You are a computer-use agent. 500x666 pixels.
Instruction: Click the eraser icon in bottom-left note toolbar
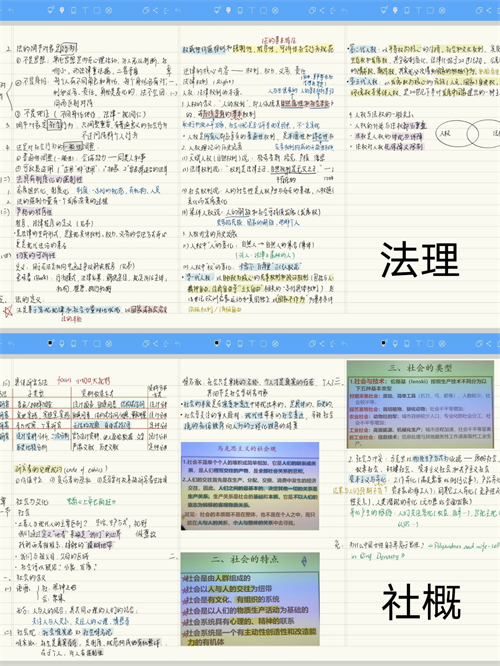146,343
